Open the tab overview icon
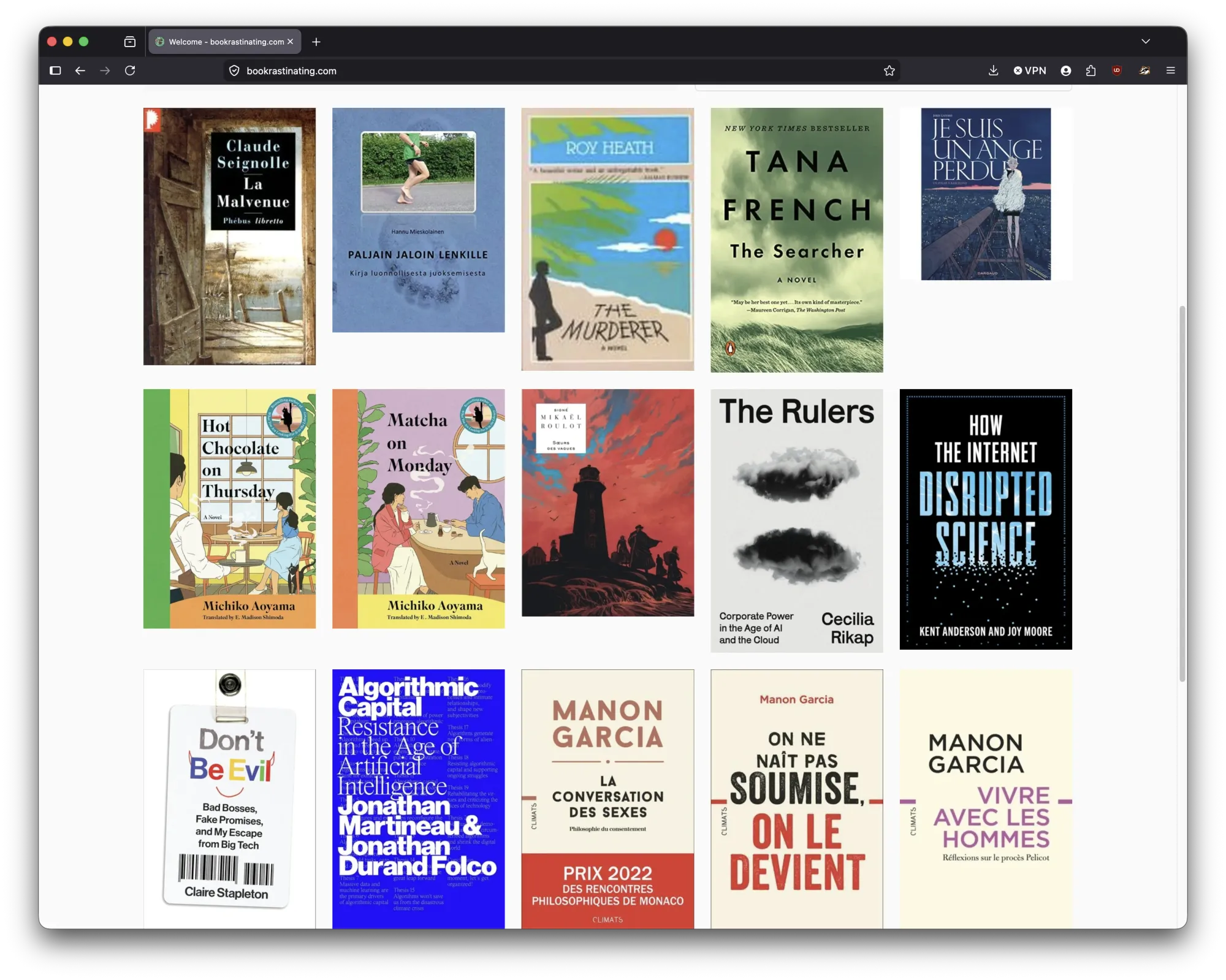This screenshot has width=1226, height=980. point(130,42)
